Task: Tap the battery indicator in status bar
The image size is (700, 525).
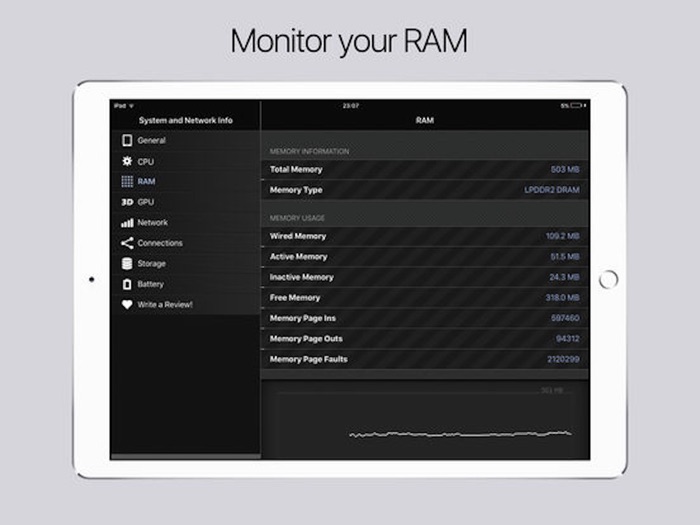Action: (x=578, y=106)
